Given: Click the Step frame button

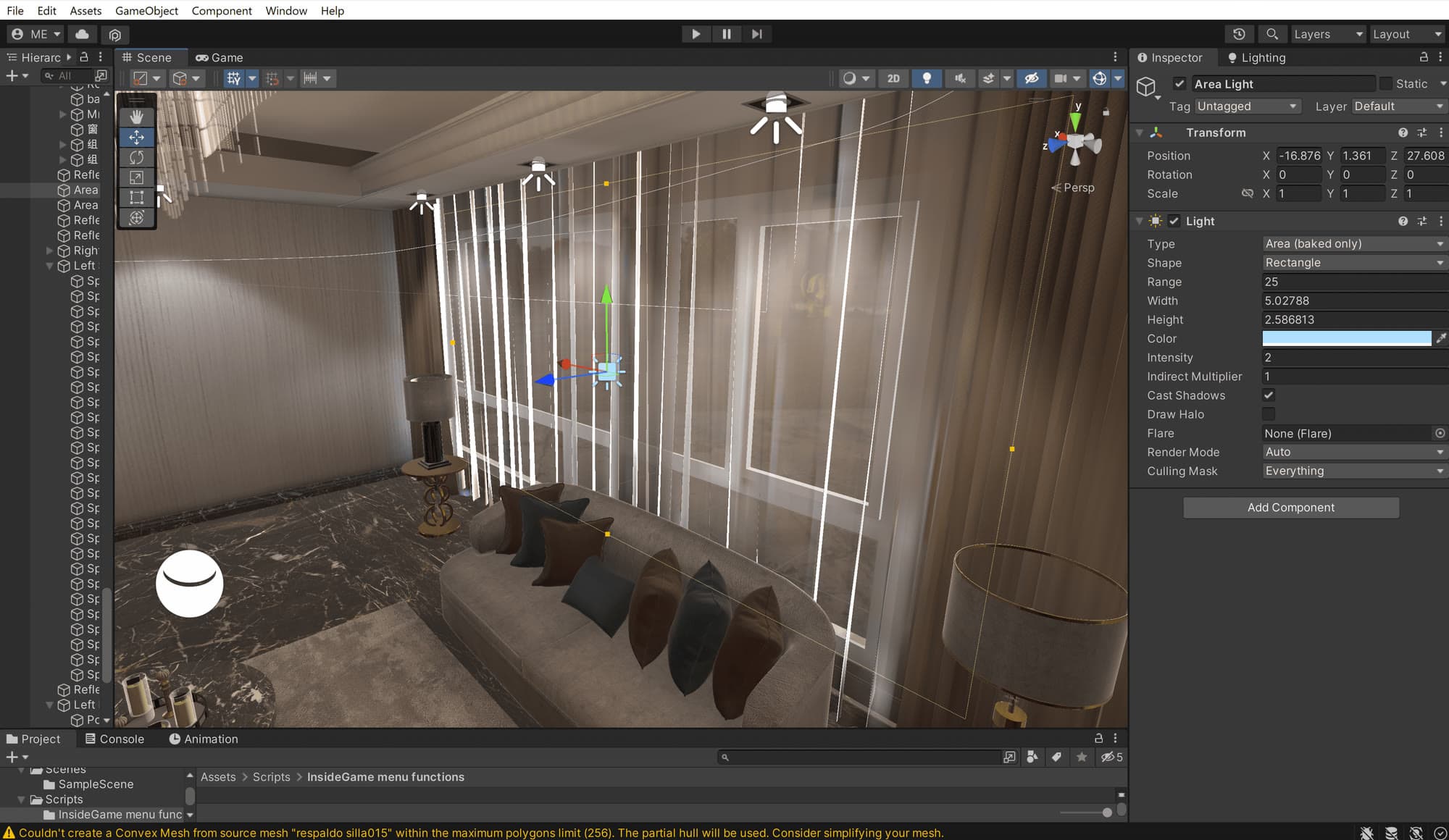Looking at the screenshot, I should [756, 34].
